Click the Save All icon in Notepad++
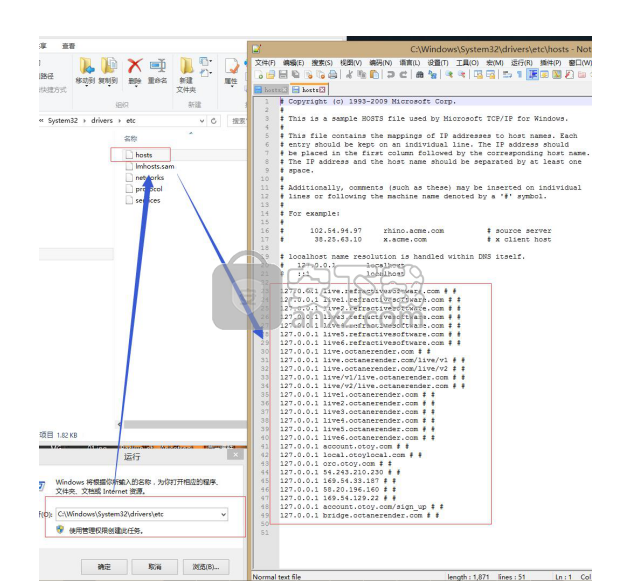The height and width of the screenshot is (583, 640). pos(295,74)
